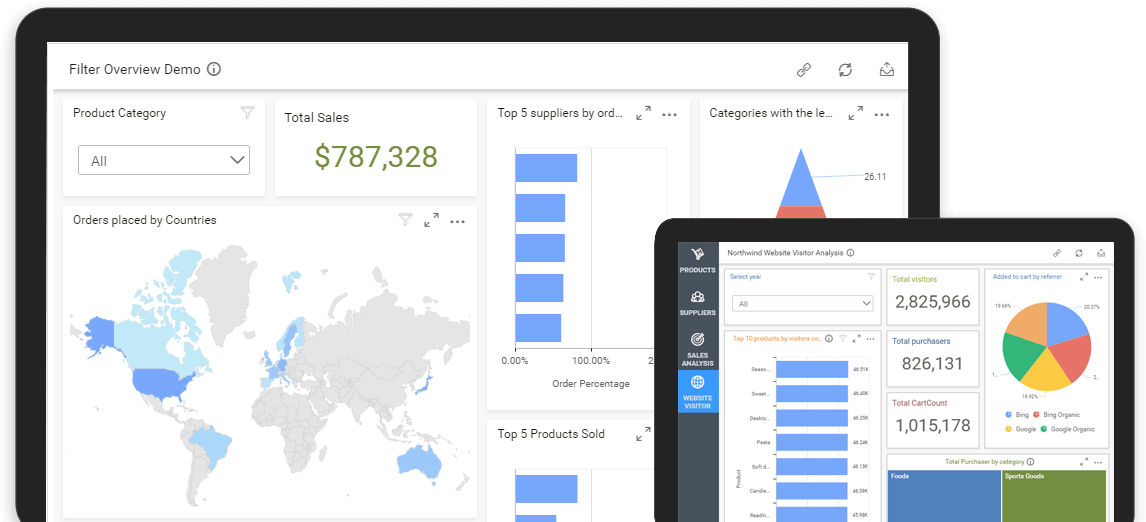Click filter icon on Top 10 products widget

click(843, 338)
